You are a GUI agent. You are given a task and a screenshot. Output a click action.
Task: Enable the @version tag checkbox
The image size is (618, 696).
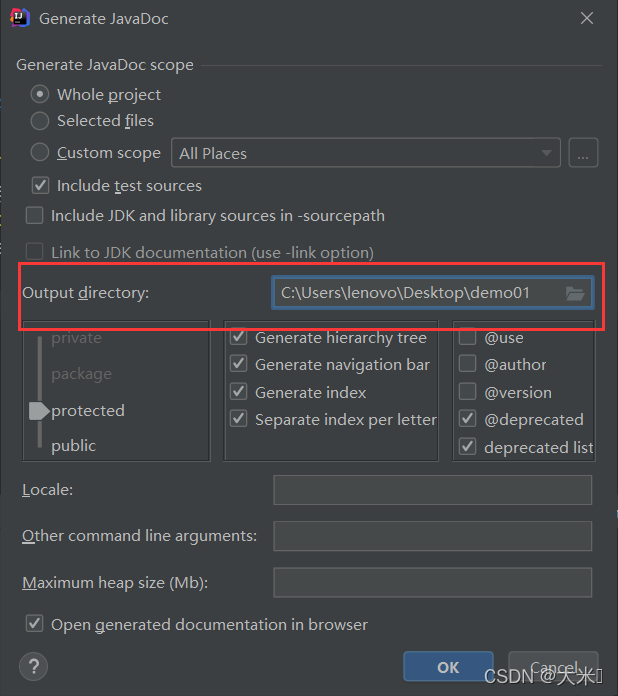[467, 392]
